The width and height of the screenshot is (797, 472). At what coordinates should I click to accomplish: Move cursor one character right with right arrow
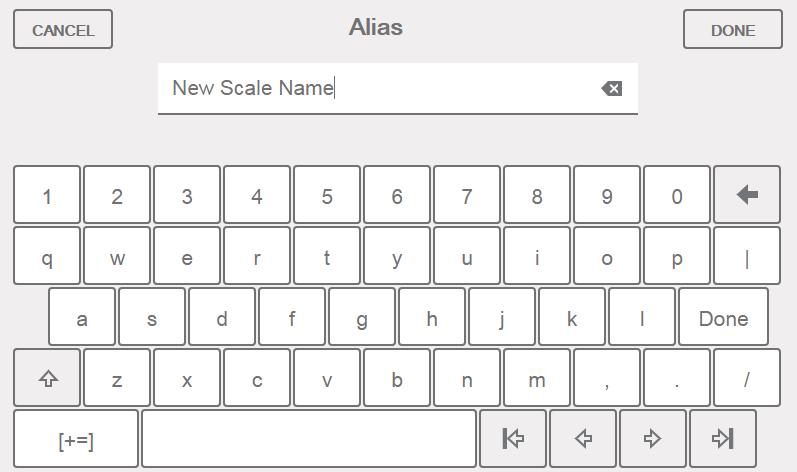653,438
